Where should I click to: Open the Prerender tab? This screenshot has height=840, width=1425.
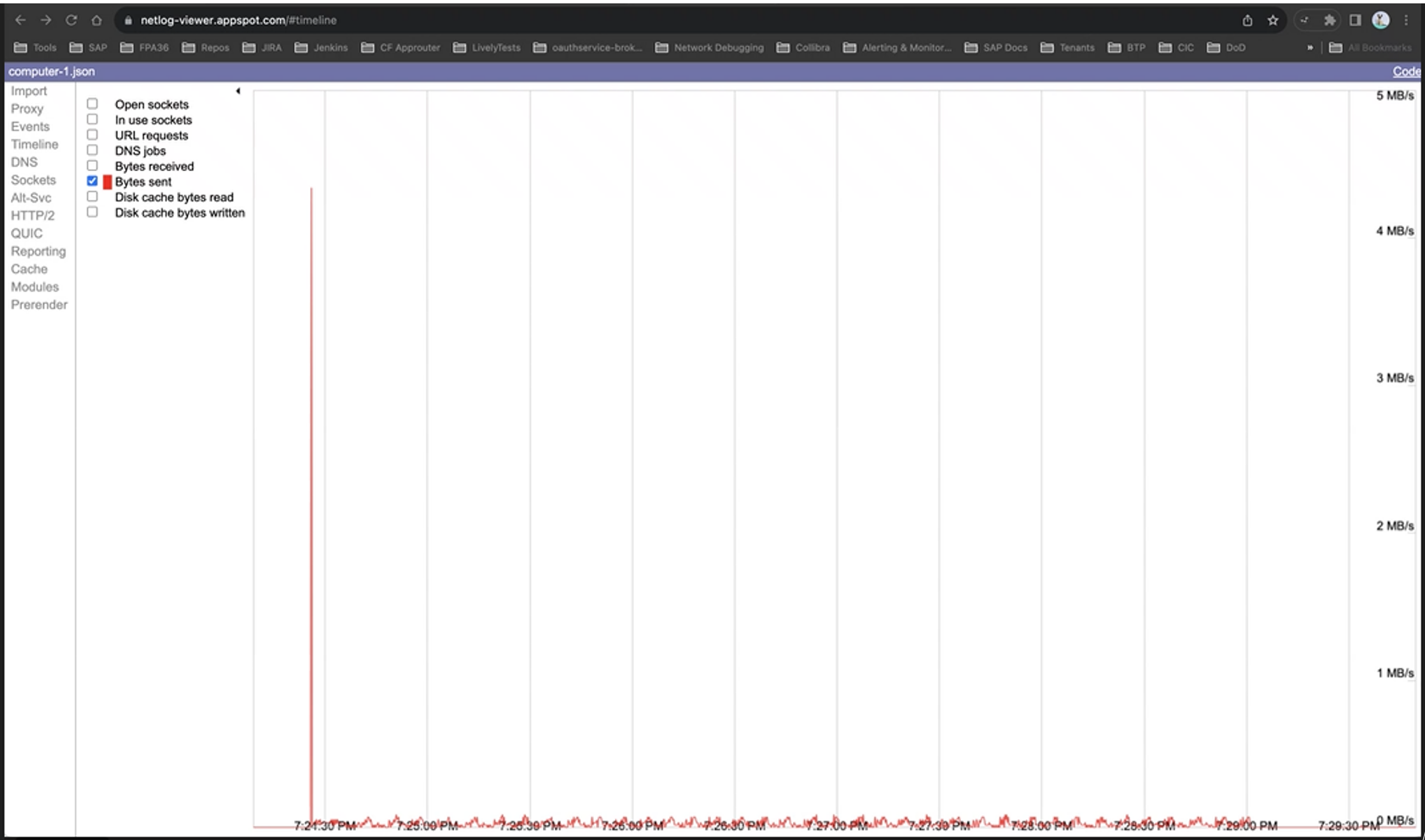coord(39,304)
